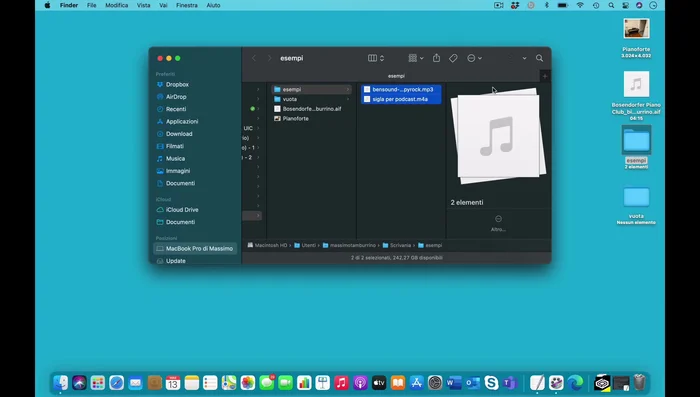Open the Vista menu
700x397 pixels.
tap(143, 5)
